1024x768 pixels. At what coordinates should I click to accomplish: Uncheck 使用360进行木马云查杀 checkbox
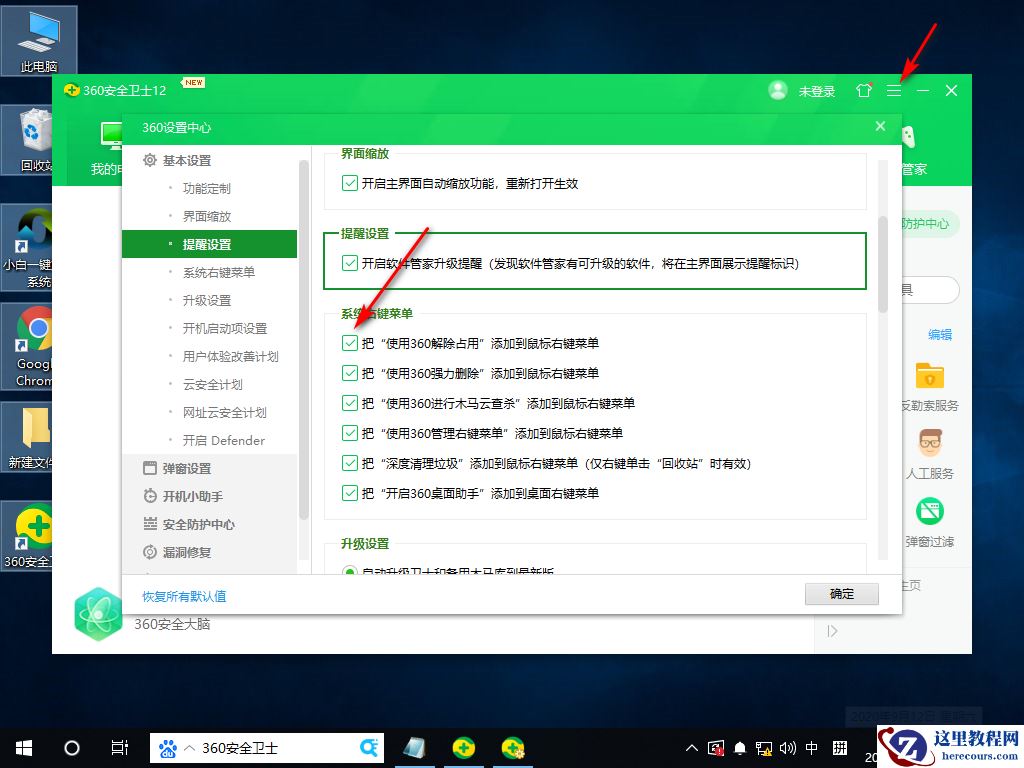tap(349, 403)
